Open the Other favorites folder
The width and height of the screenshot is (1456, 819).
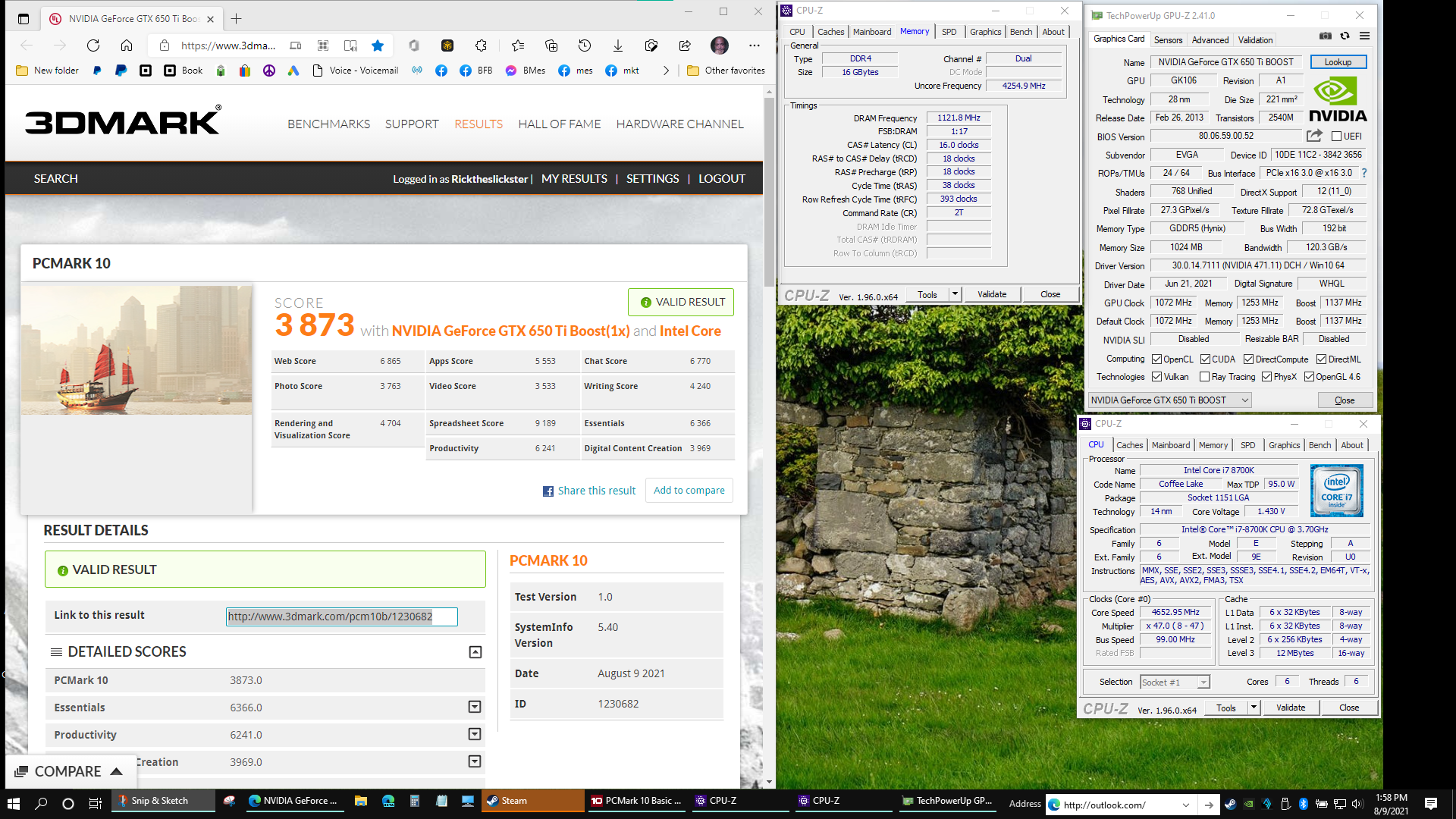point(726,71)
